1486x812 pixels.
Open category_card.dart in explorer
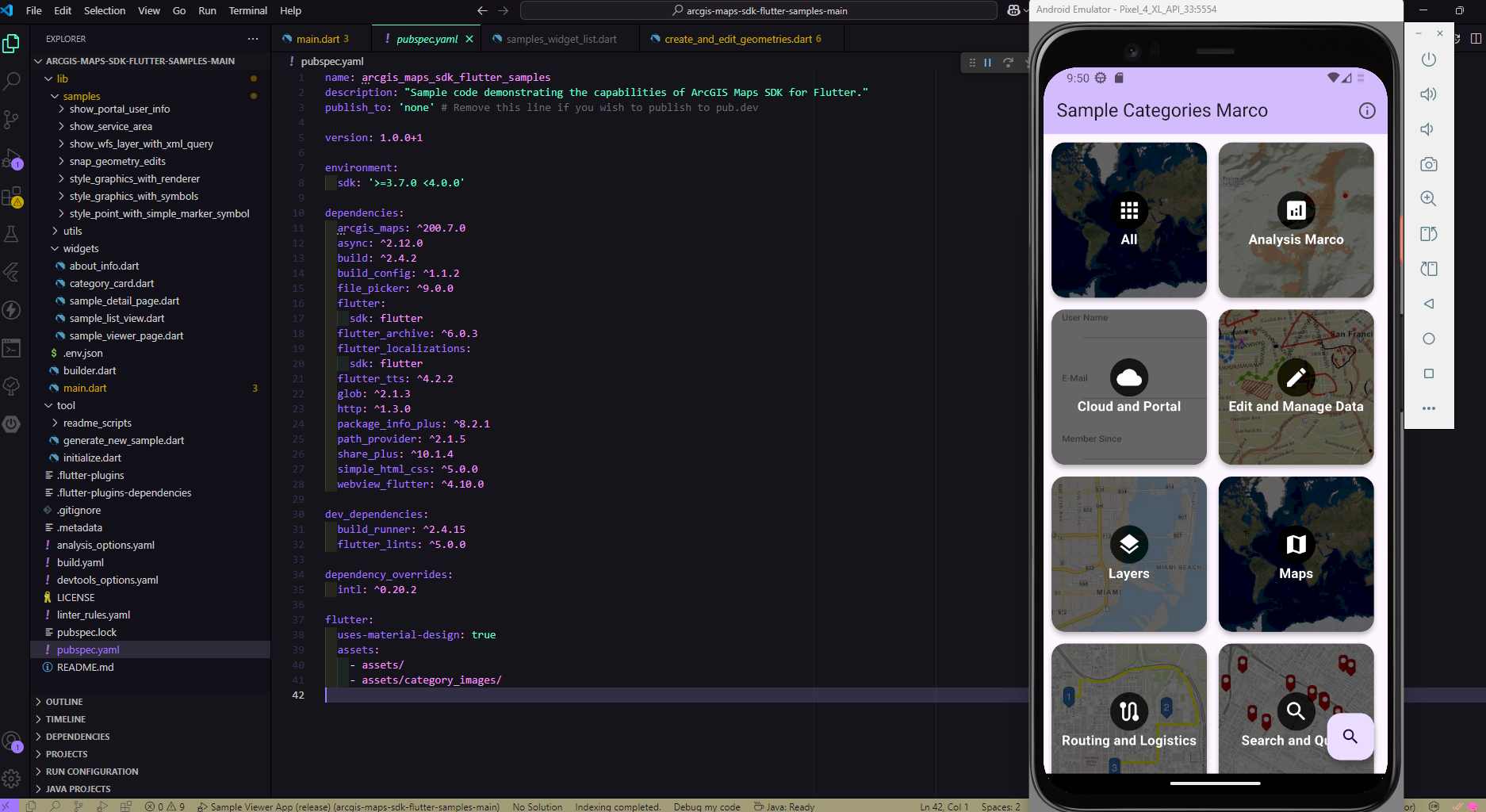tap(112, 283)
